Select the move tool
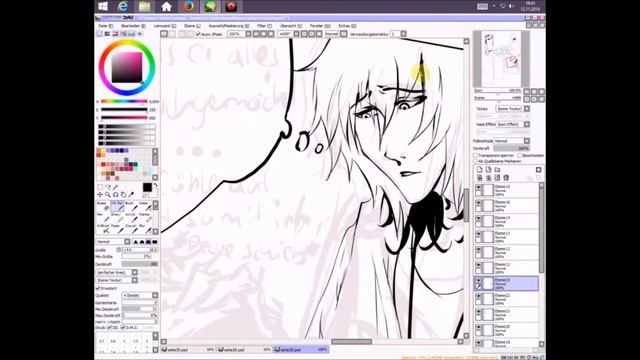 click(100, 195)
